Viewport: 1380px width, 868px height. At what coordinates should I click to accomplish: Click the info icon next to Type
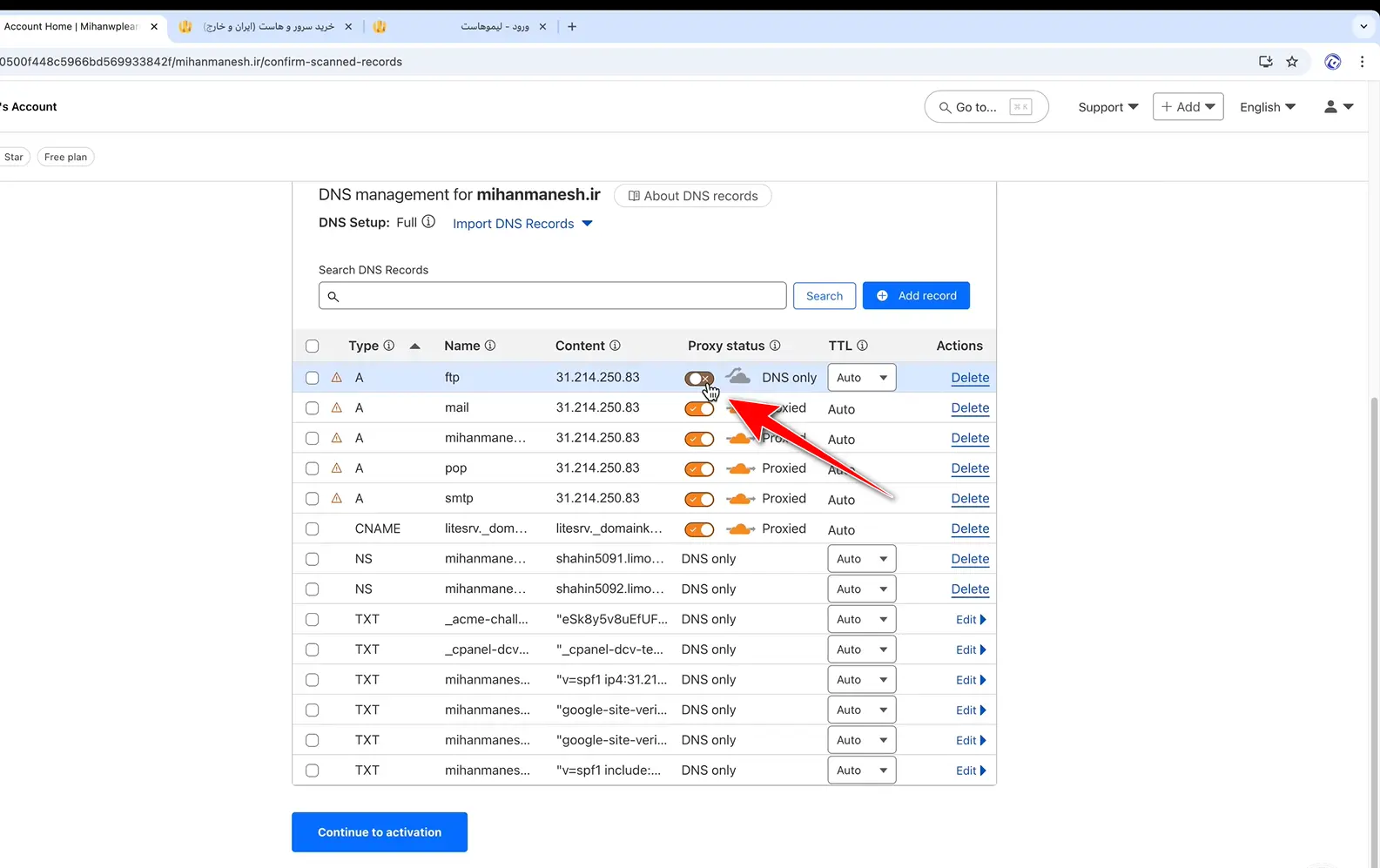(389, 346)
